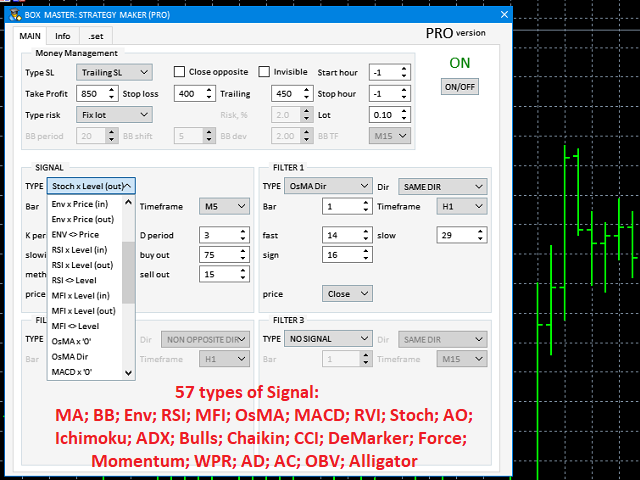640x480 pixels.
Task: Increase Filter 1 Bar with up arrow
Action: coord(366,203)
